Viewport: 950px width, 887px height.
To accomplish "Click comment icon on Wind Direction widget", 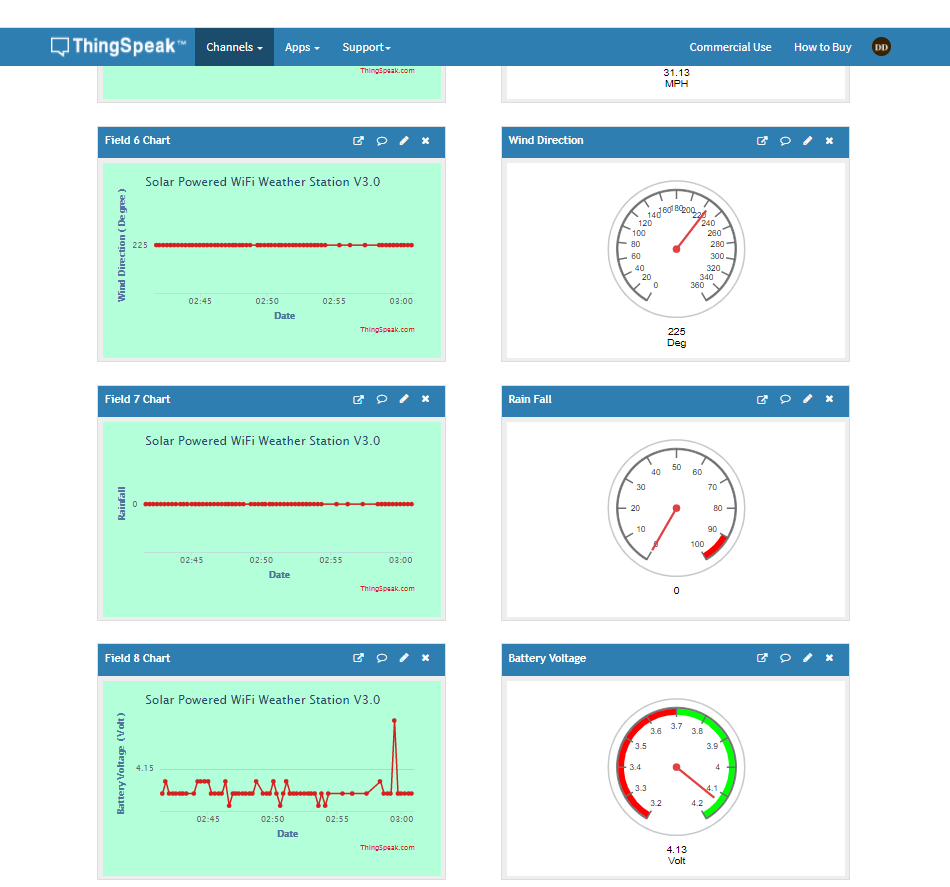I will 785,141.
